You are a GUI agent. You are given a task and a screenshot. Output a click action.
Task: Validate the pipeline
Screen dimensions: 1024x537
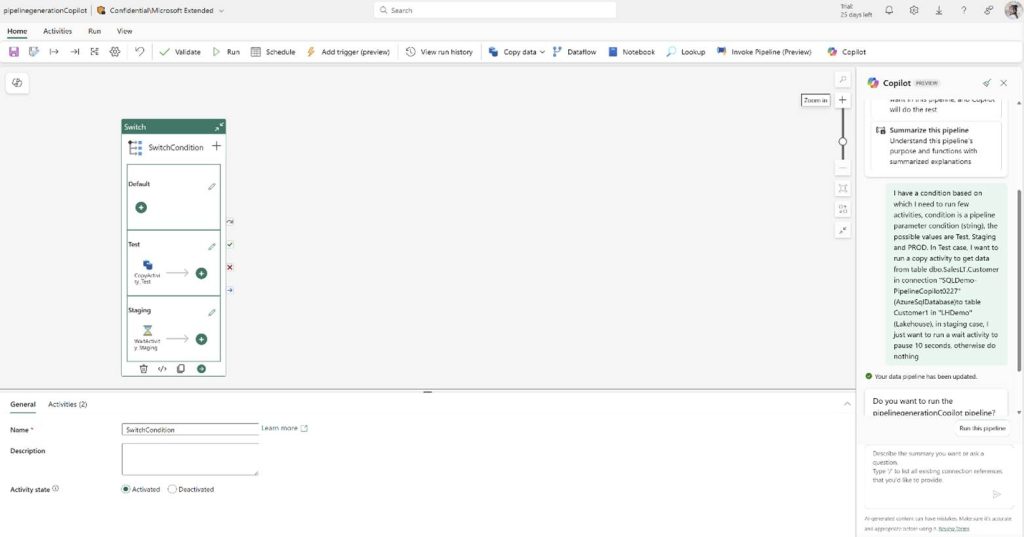tap(180, 52)
